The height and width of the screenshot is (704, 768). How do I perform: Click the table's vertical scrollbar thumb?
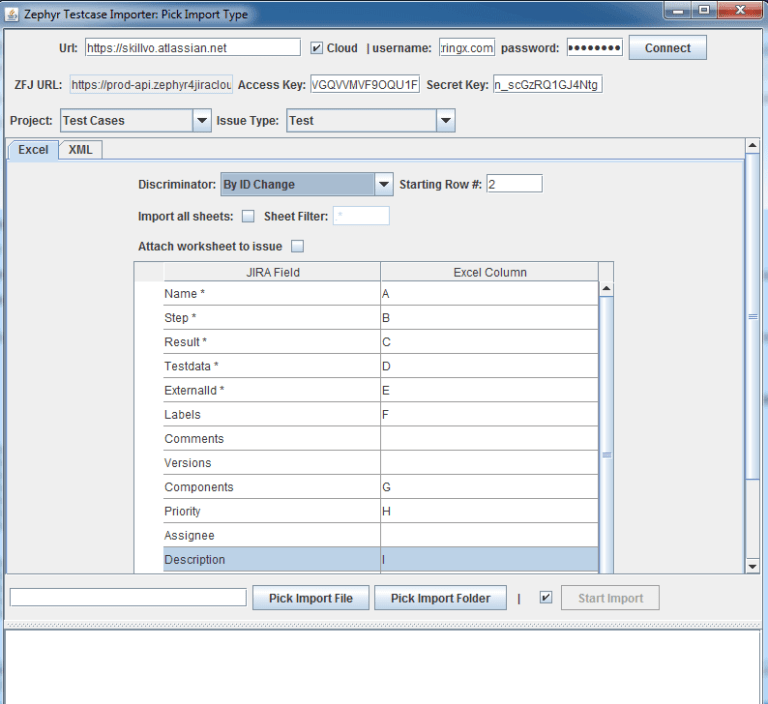606,455
